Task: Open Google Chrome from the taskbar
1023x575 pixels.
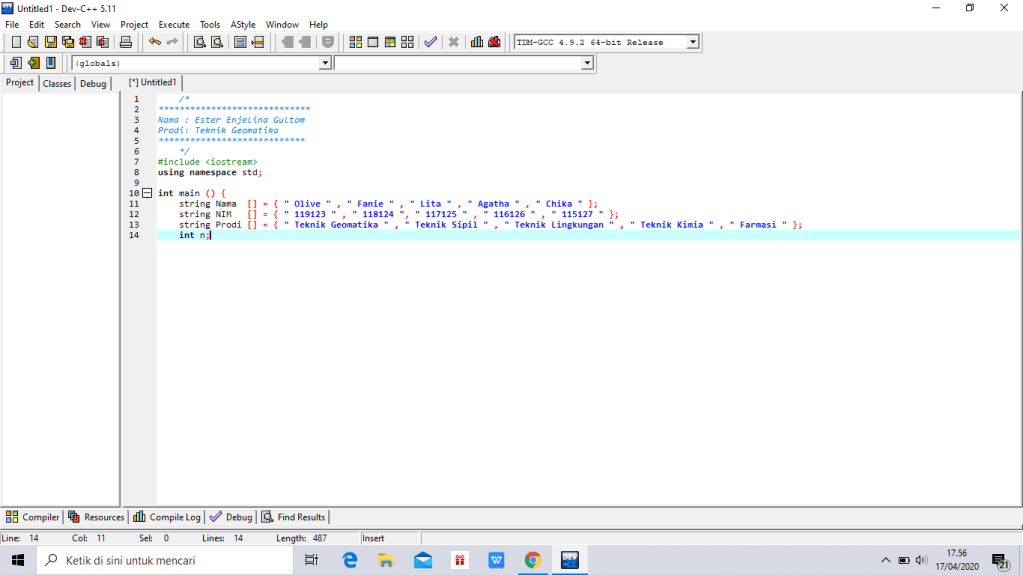Action: coord(533,560)
